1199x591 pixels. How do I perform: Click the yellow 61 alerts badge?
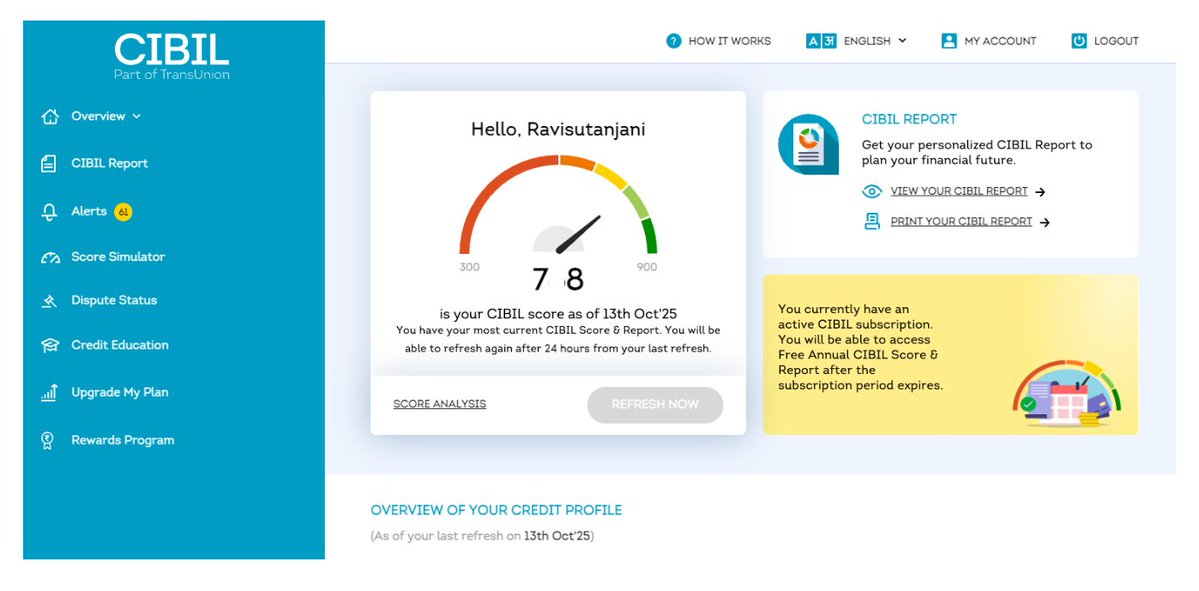(x=123, y=212)
